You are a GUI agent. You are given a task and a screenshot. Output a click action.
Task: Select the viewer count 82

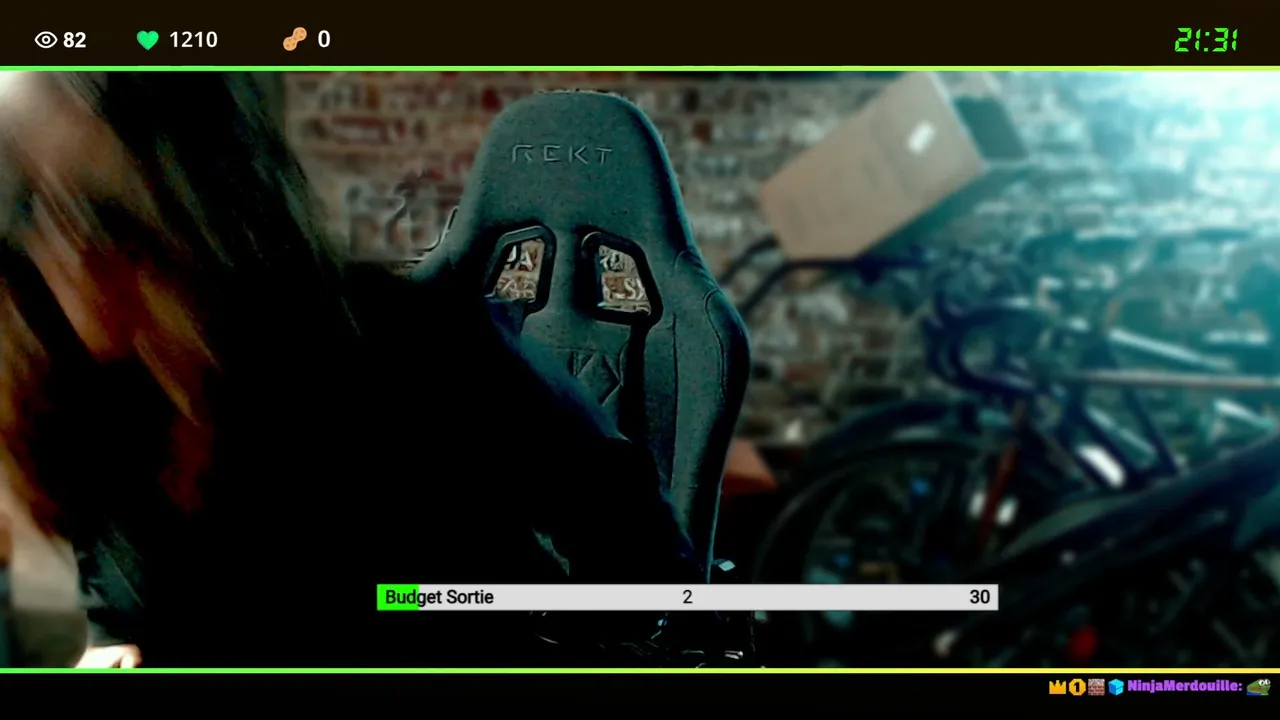click(75, 40)
